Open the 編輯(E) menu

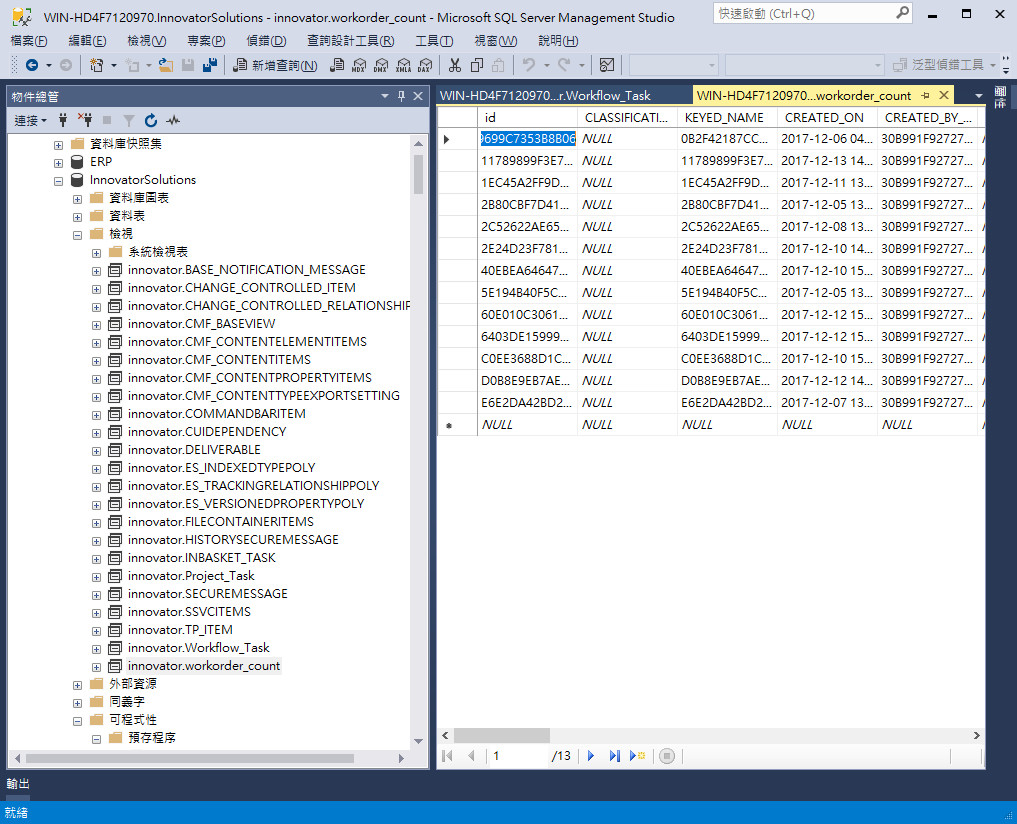pyautogui.click(x=88, y=41)
